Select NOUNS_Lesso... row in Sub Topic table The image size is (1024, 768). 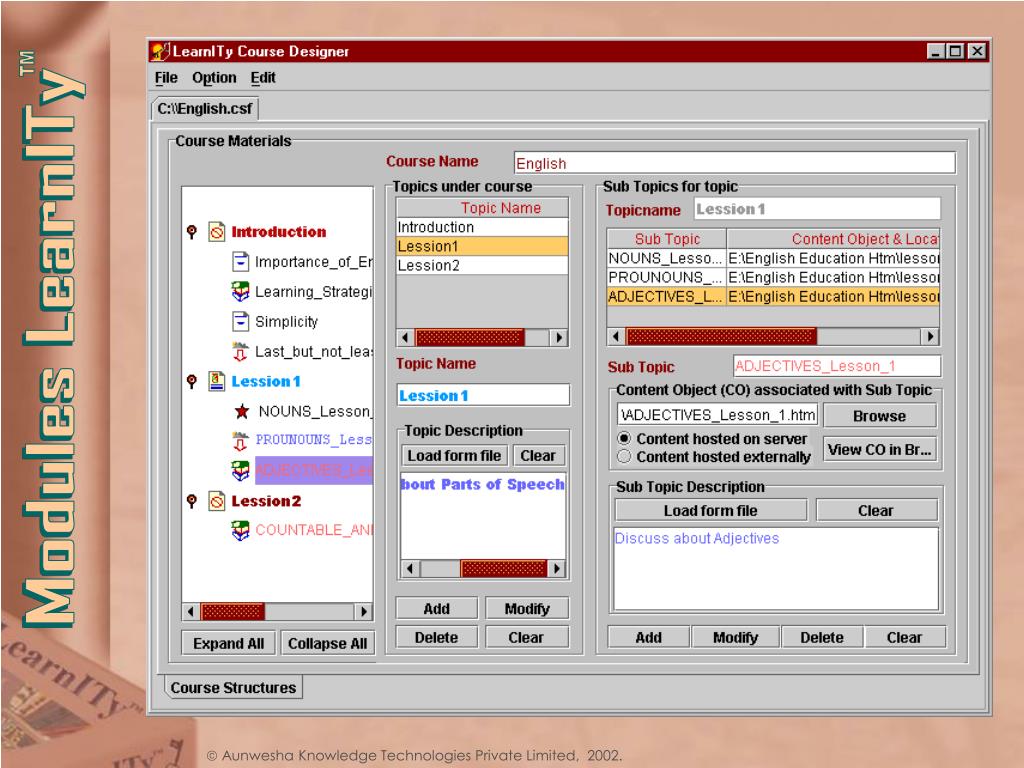[x=773, y=259]
